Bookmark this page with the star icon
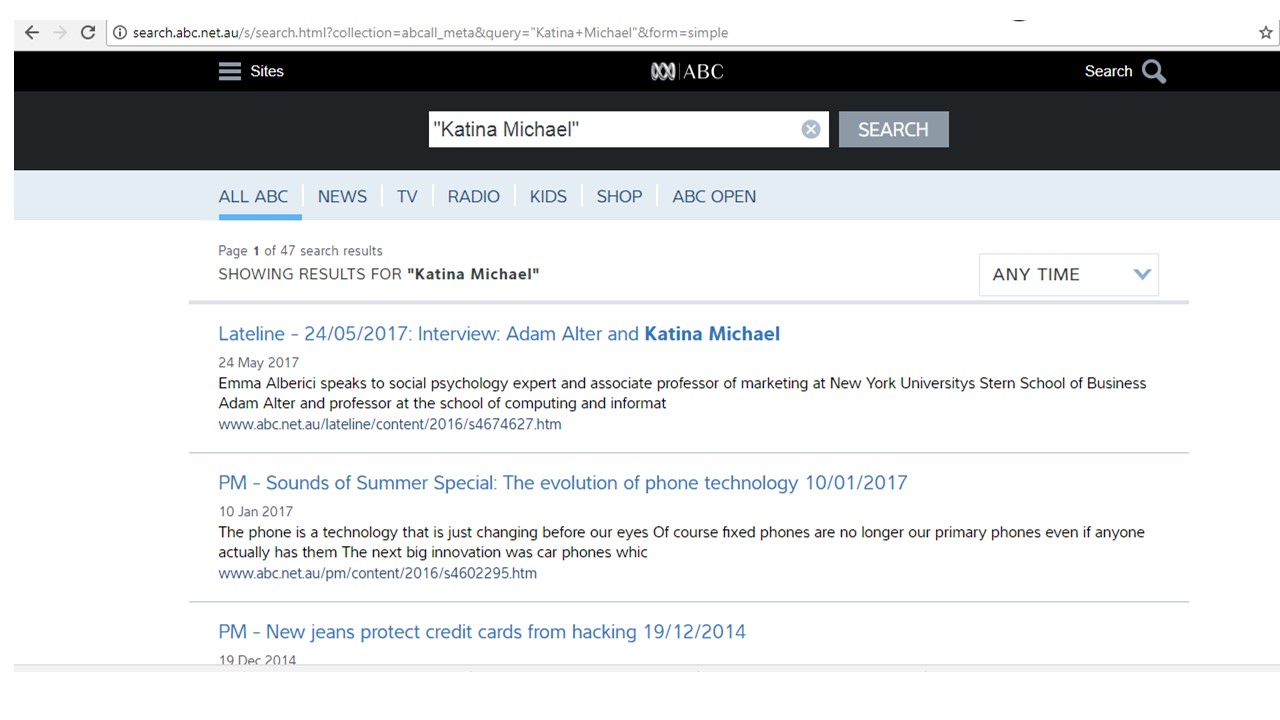This screenshot has width=1280, height=720. 1266,32
